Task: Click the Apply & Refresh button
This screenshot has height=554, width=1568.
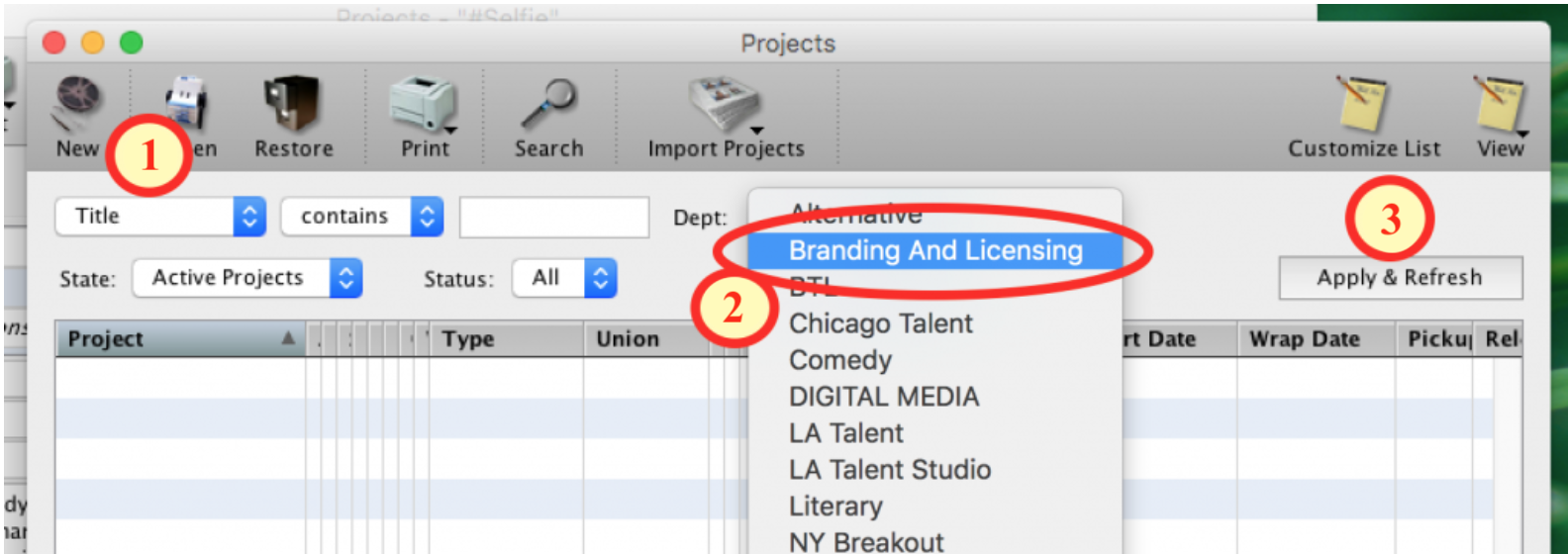Action: point(1400,278)
